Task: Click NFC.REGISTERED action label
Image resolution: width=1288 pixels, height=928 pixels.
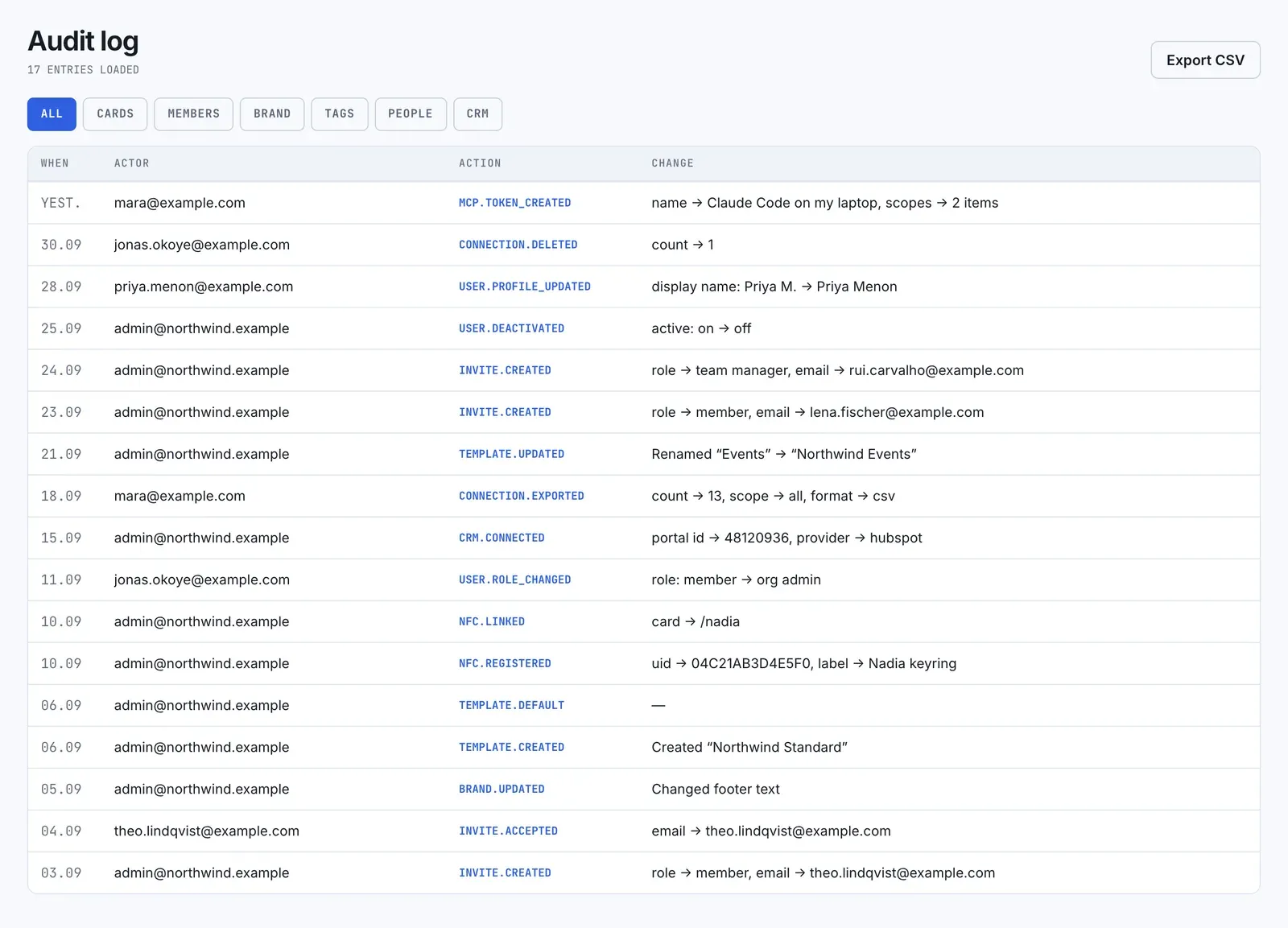Action: point(505,663)
